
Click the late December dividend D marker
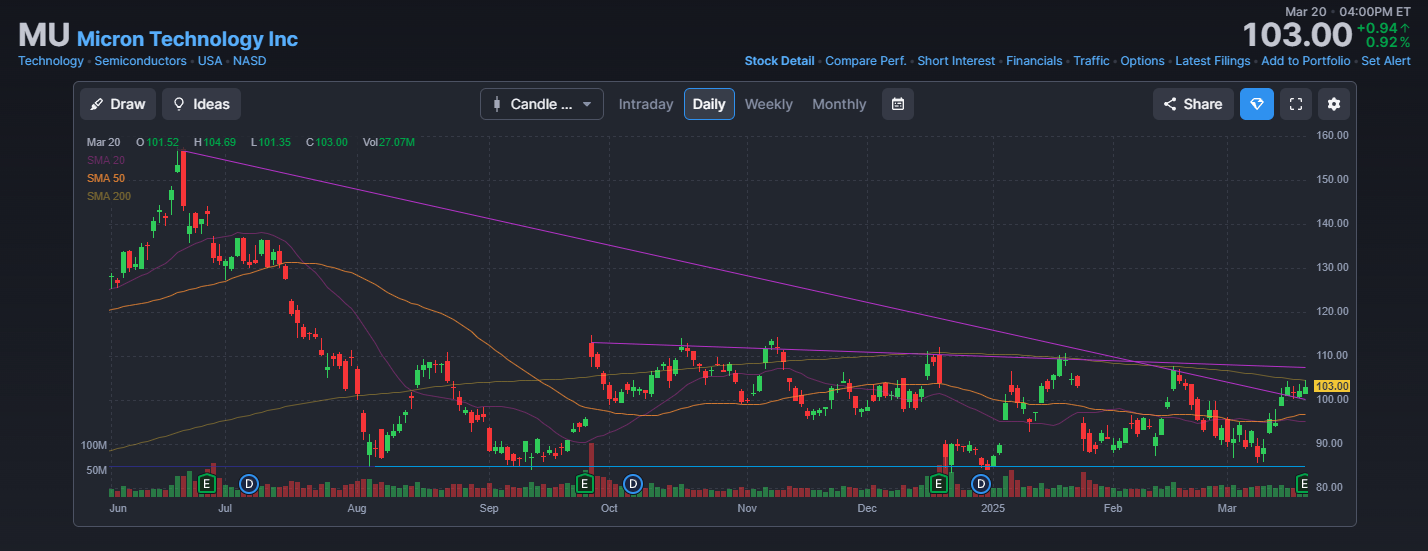point(981,484)
